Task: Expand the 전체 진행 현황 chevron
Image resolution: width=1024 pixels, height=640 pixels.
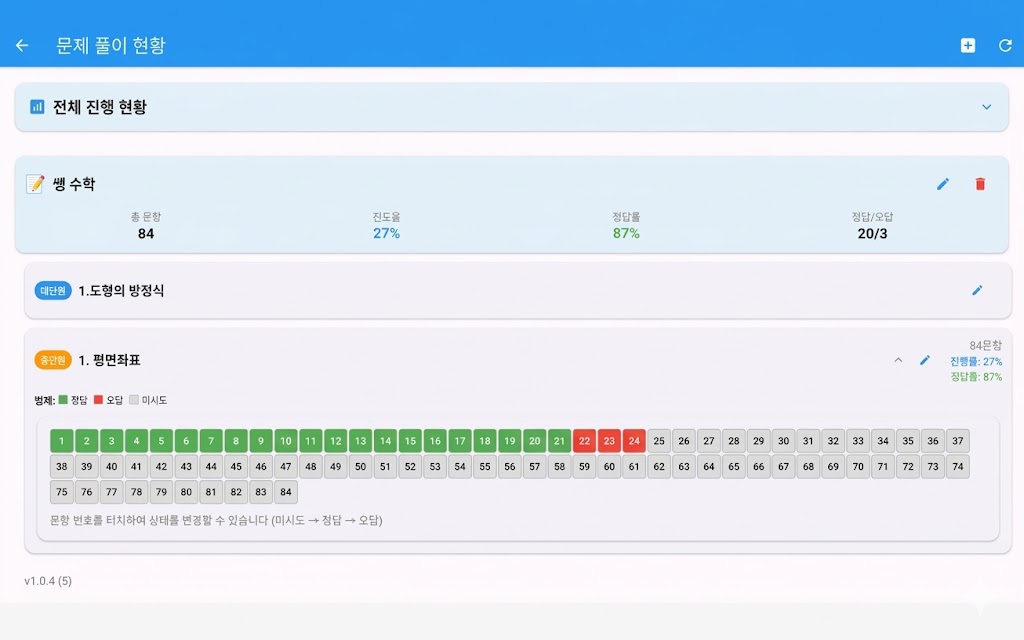Action: [986, 107]
